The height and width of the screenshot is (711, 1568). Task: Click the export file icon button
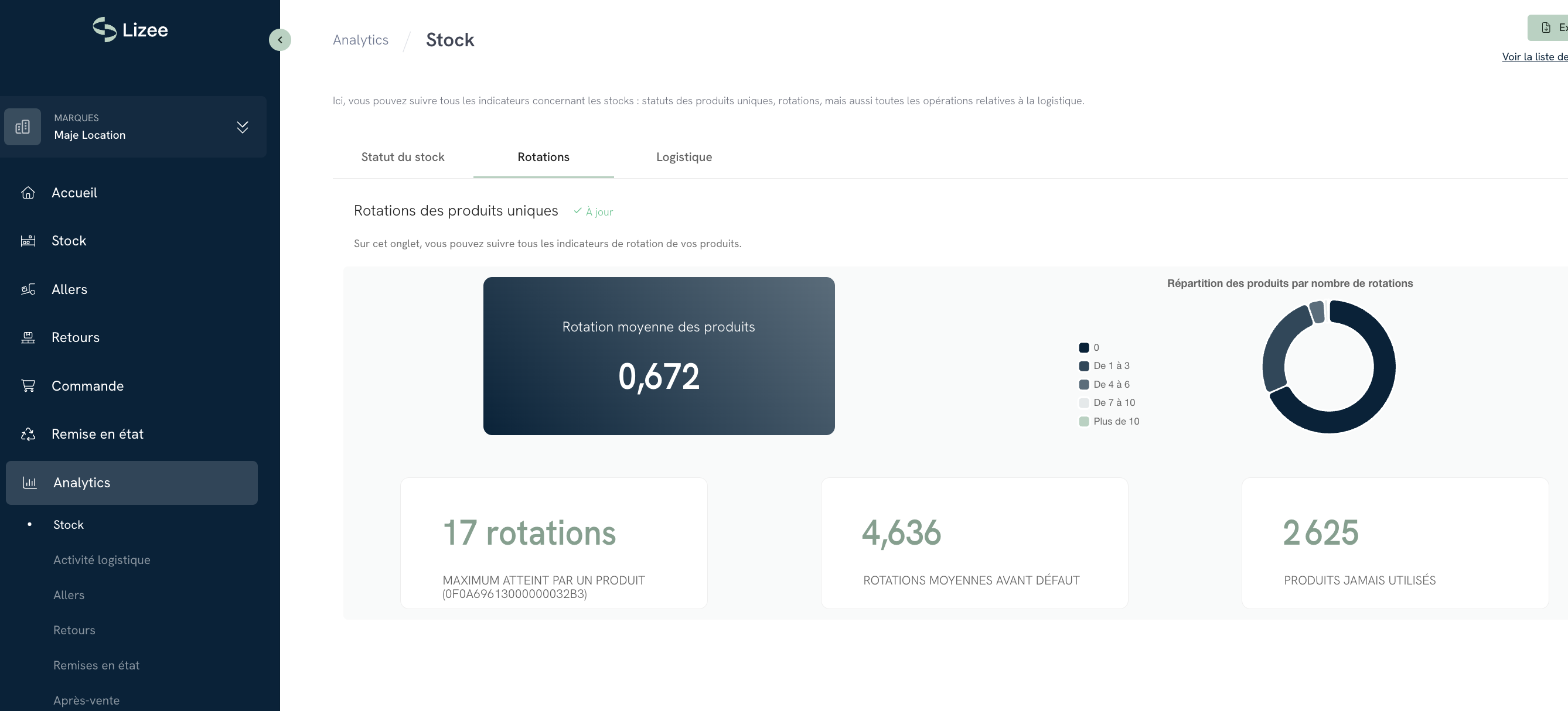point(1547,28)
